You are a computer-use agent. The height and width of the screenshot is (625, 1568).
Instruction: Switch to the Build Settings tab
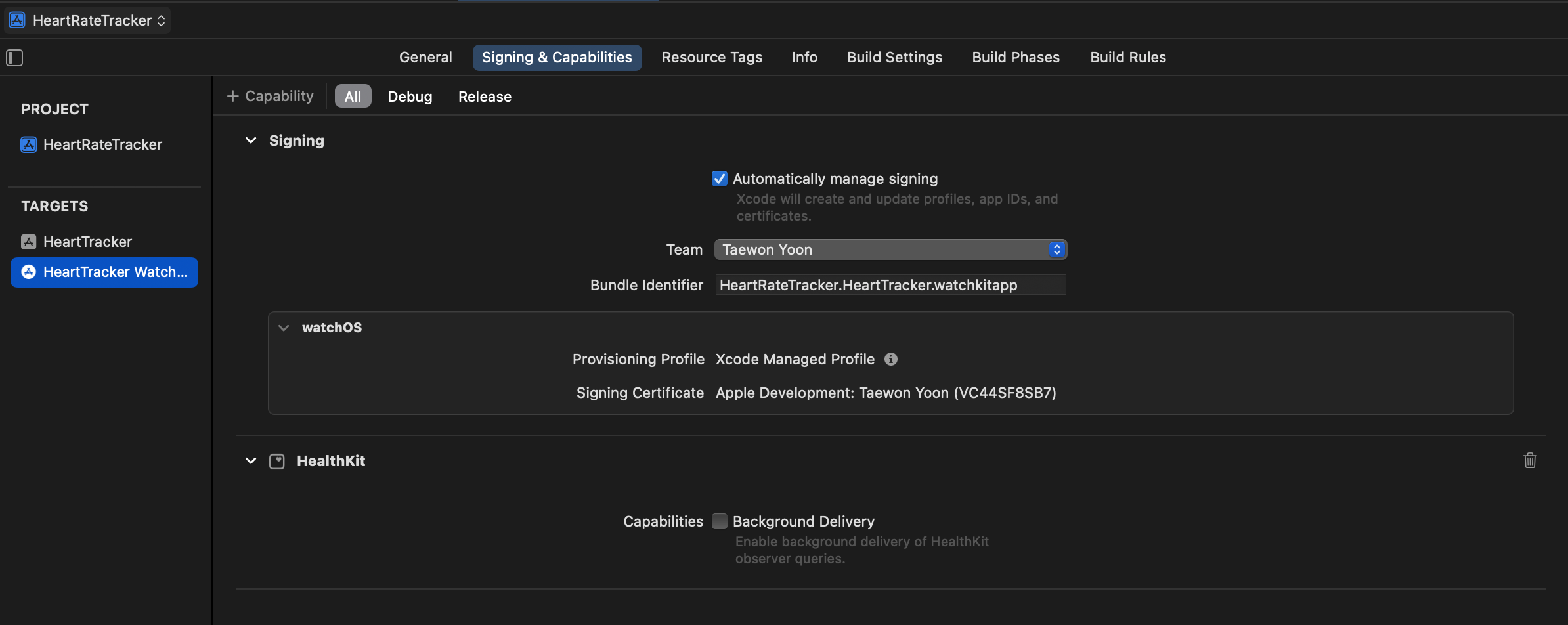click(x=894, y=57)
